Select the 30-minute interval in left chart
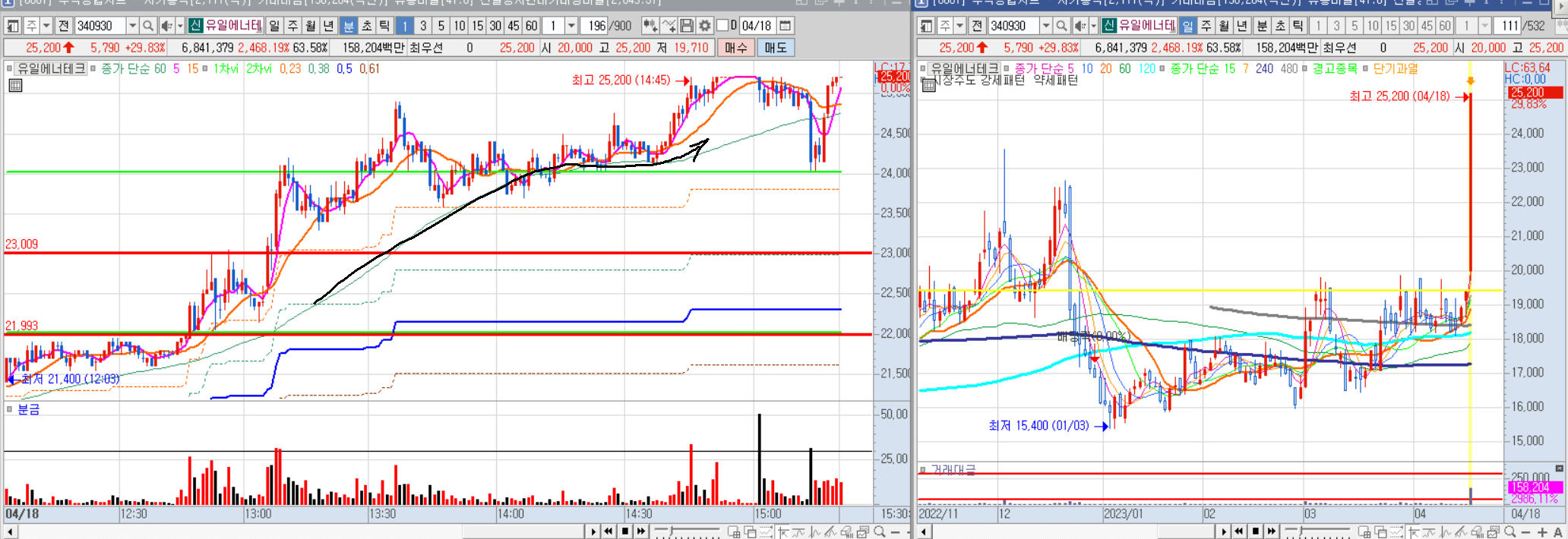The height and width of the screenshot is (539, 1568). click(x=495, y=26)
